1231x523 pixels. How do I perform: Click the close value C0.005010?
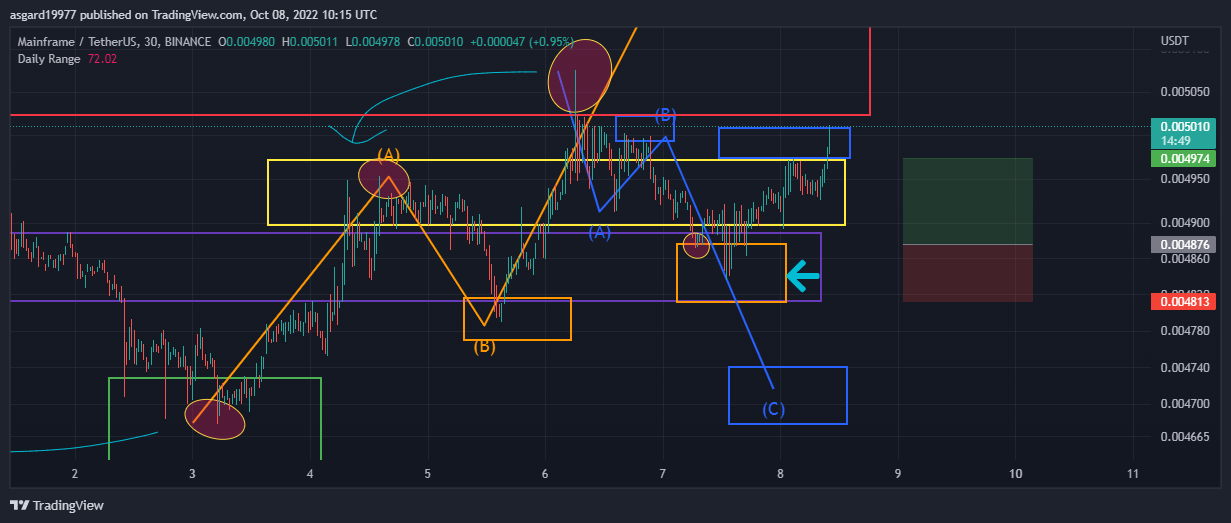click(437, 42)
